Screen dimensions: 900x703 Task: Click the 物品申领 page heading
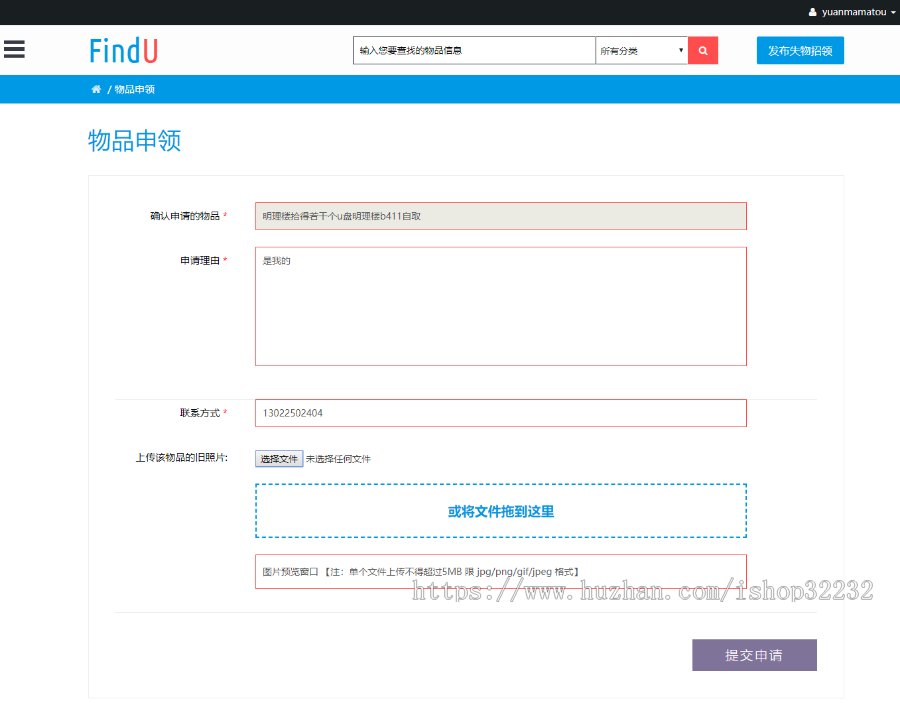pyautogui.click(x=134, y=141)
